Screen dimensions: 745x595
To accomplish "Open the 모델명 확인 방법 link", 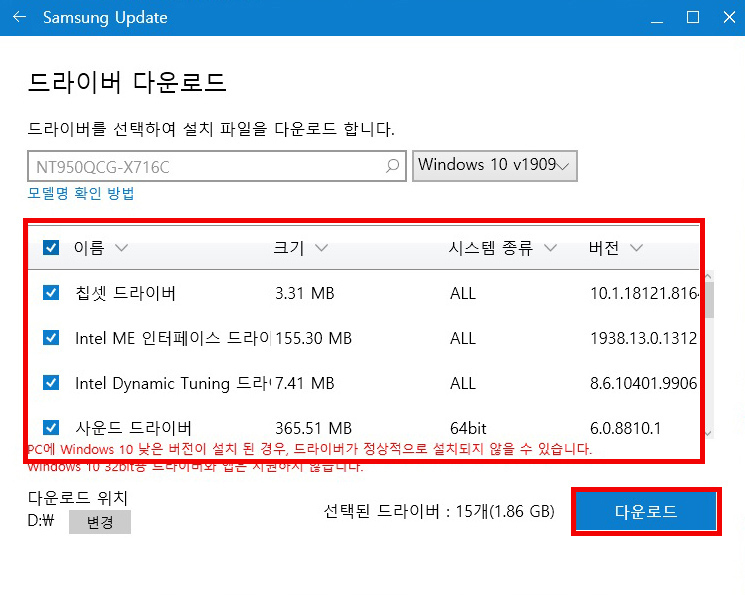I will 81,193.
